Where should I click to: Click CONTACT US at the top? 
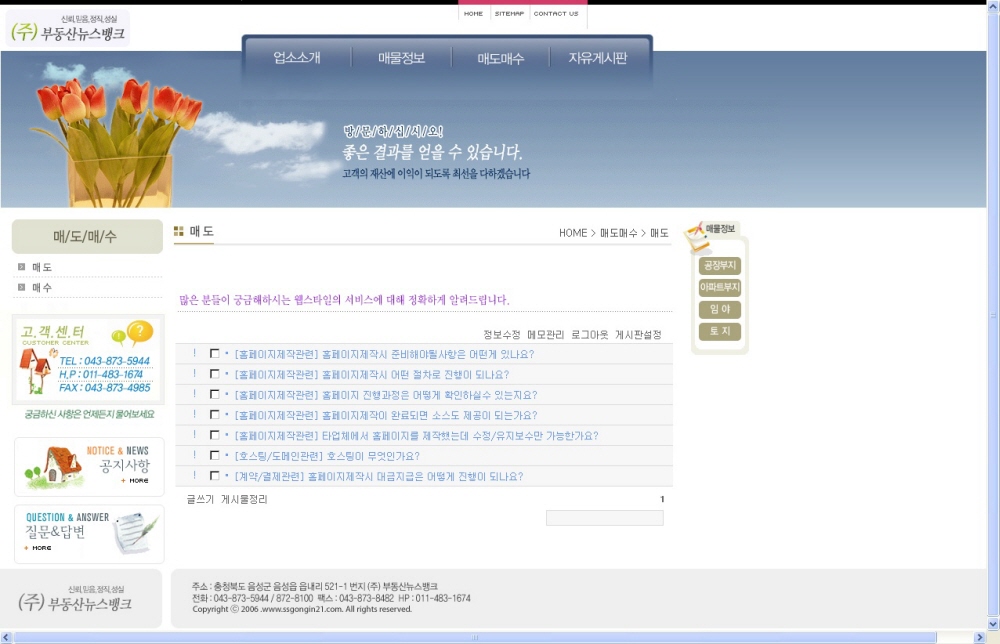coord(556,14)
